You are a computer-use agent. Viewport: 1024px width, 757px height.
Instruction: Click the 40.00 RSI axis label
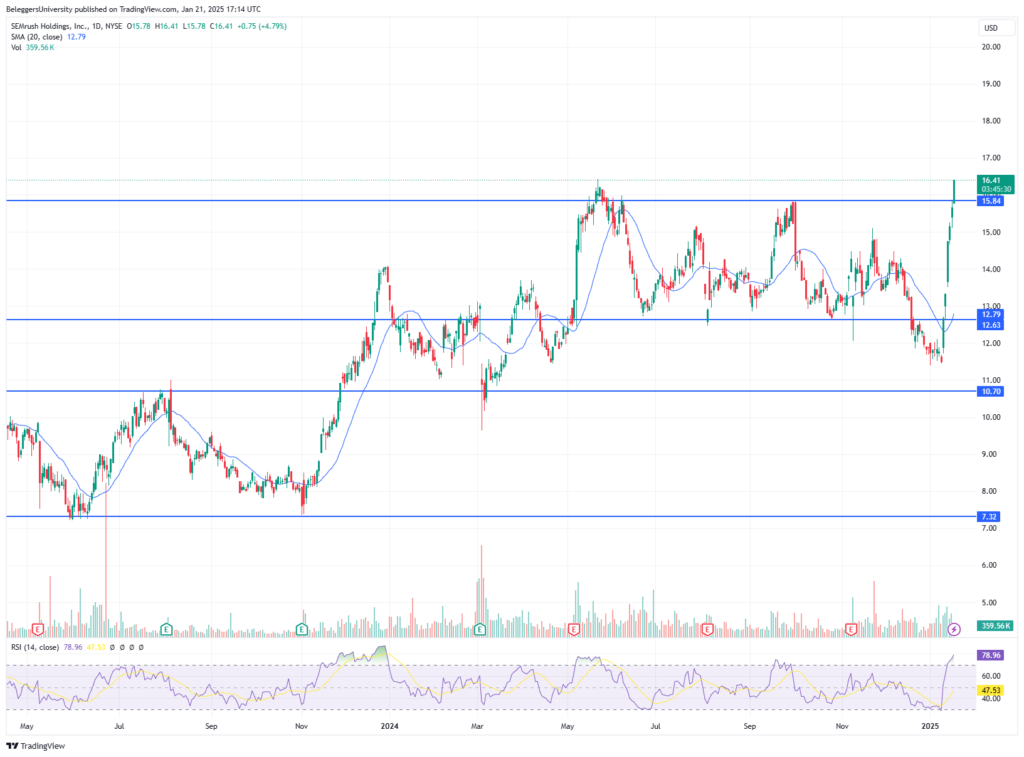(991, 699)
